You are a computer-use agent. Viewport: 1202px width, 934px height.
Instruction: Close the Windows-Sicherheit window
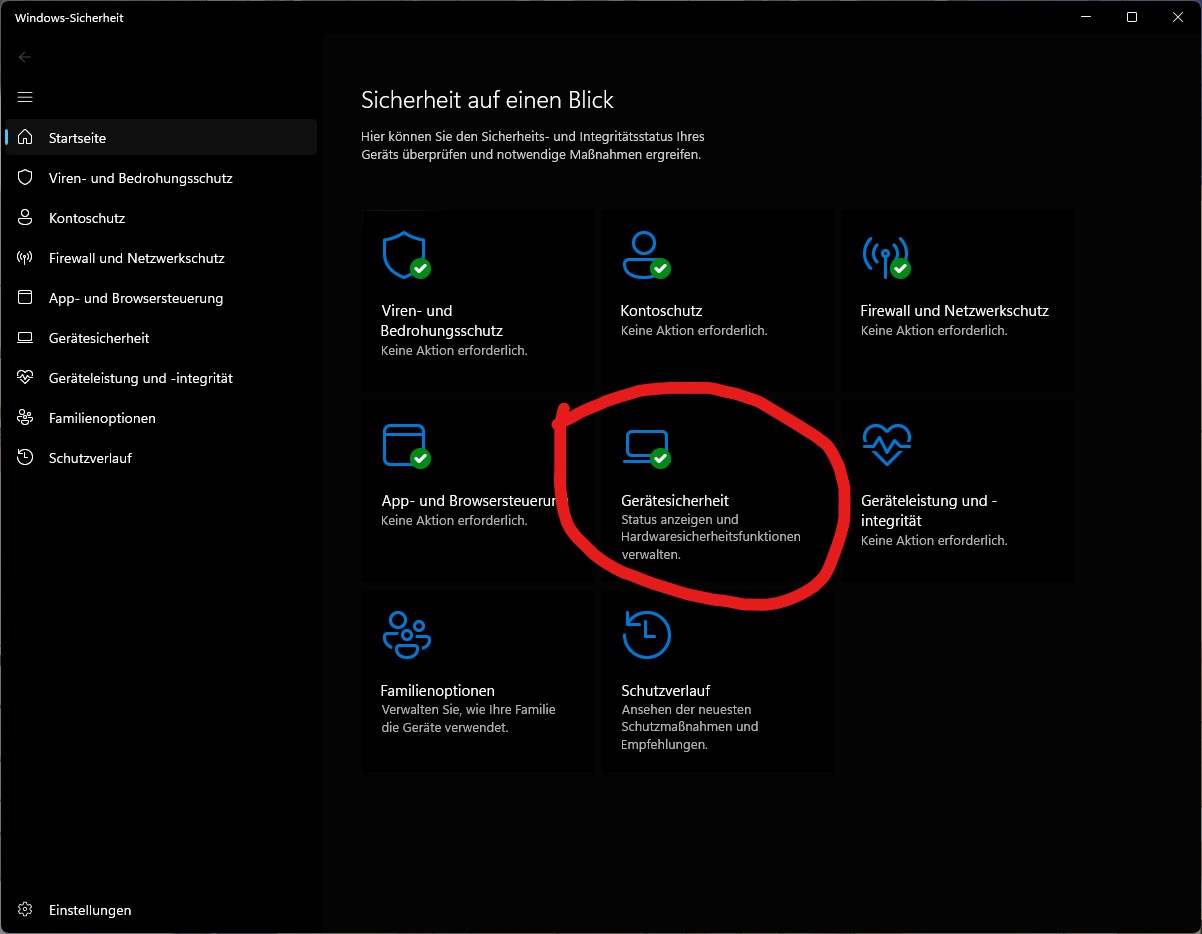click(x=1178, y=17)
